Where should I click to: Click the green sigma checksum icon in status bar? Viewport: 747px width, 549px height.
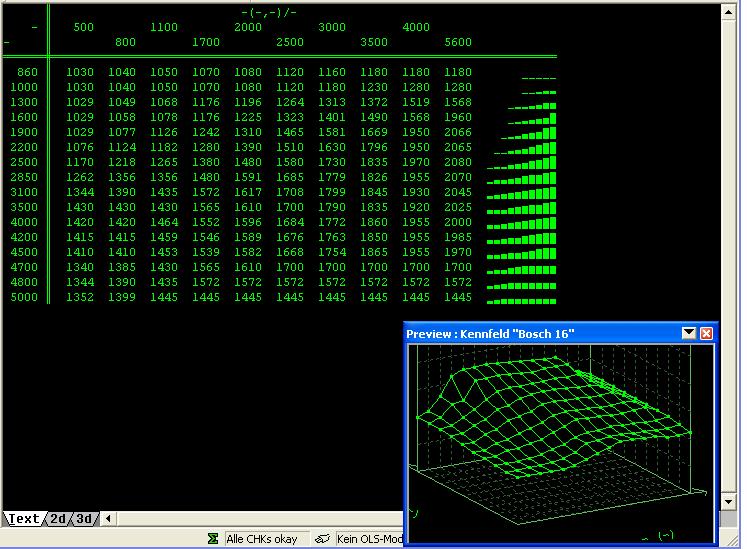tap(213, 539)
